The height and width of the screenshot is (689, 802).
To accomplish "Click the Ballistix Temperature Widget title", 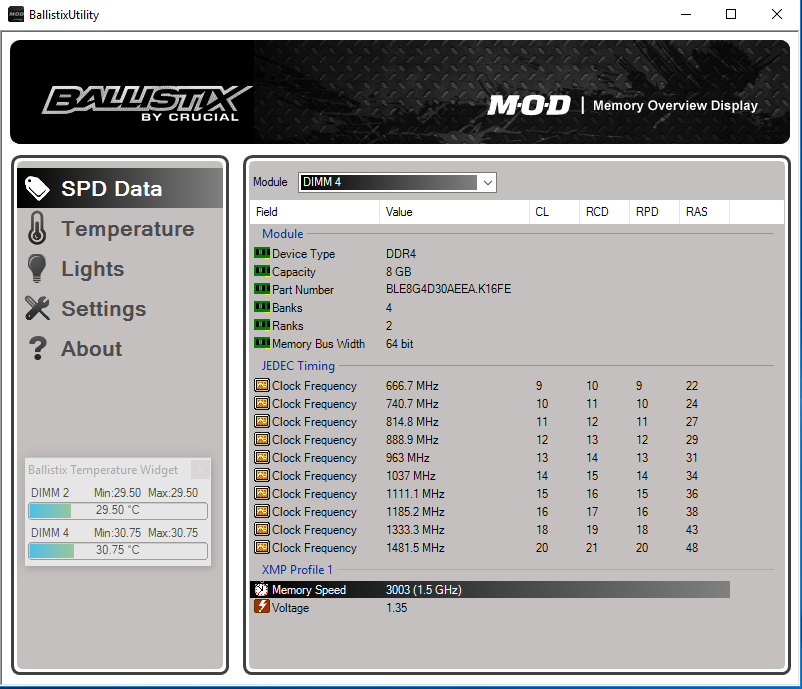I will coord(103,470).
